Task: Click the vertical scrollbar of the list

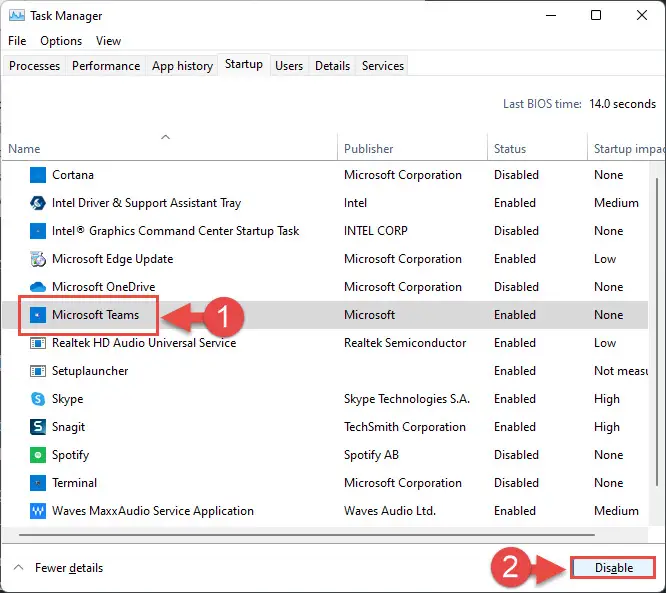Action: (x=657, y=331)
